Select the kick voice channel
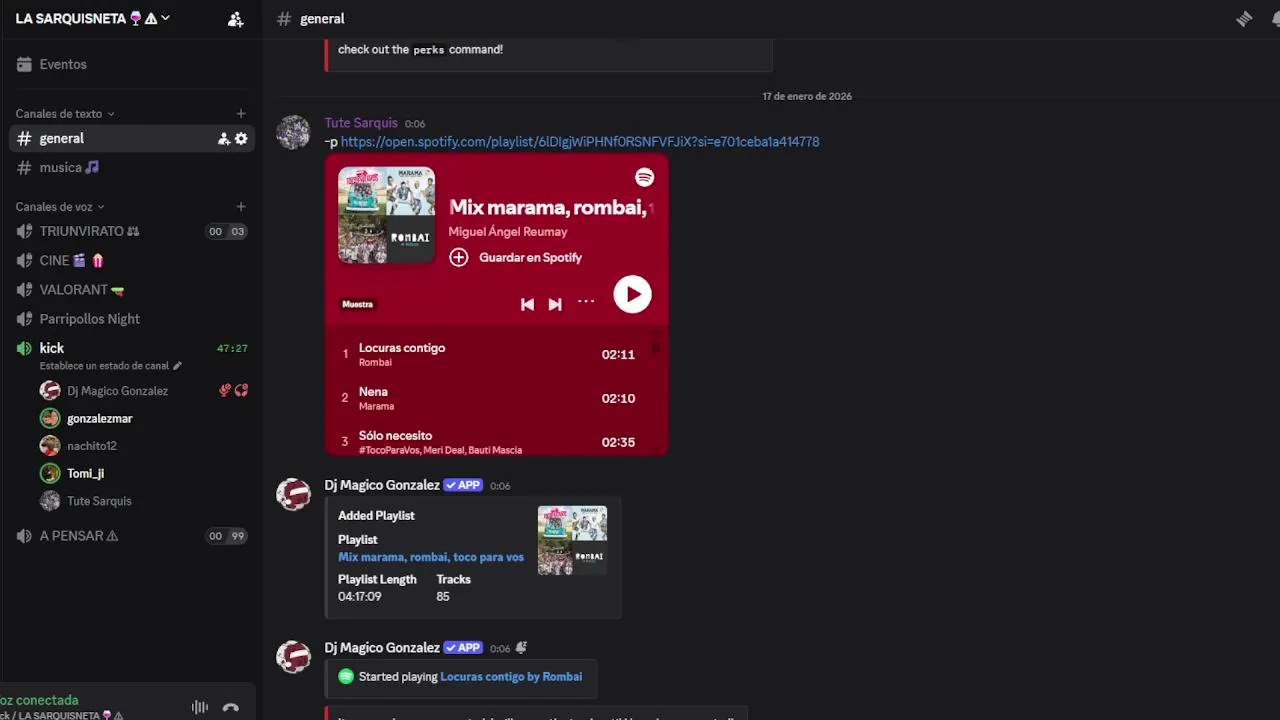The height and width of the screenshot is (720, 1280). tap(130, 348)
